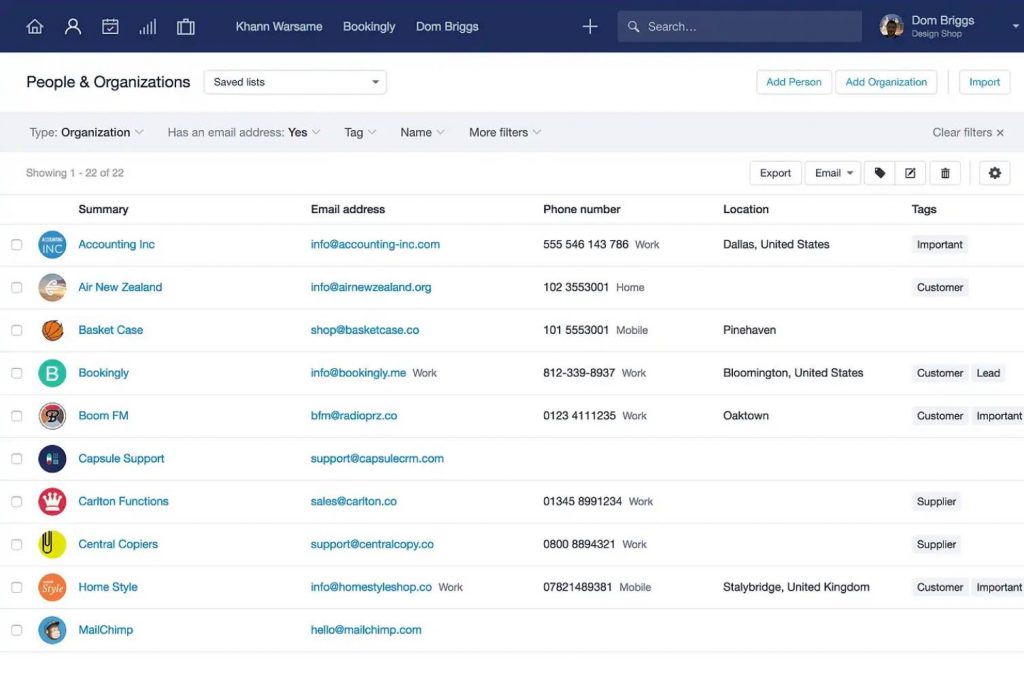Click the People navigation icon
This screenshot has height=677, width=1024.
coord(72,26)
